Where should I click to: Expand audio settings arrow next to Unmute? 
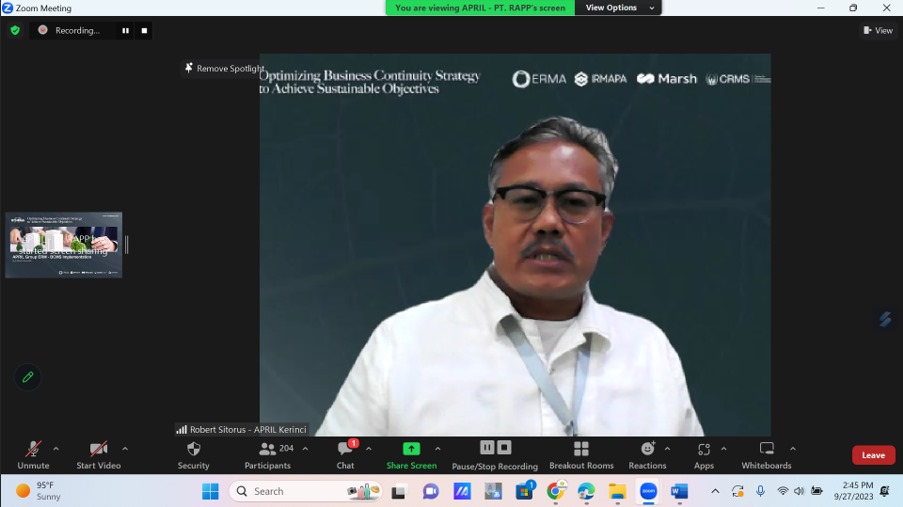(x=56, y=449)
